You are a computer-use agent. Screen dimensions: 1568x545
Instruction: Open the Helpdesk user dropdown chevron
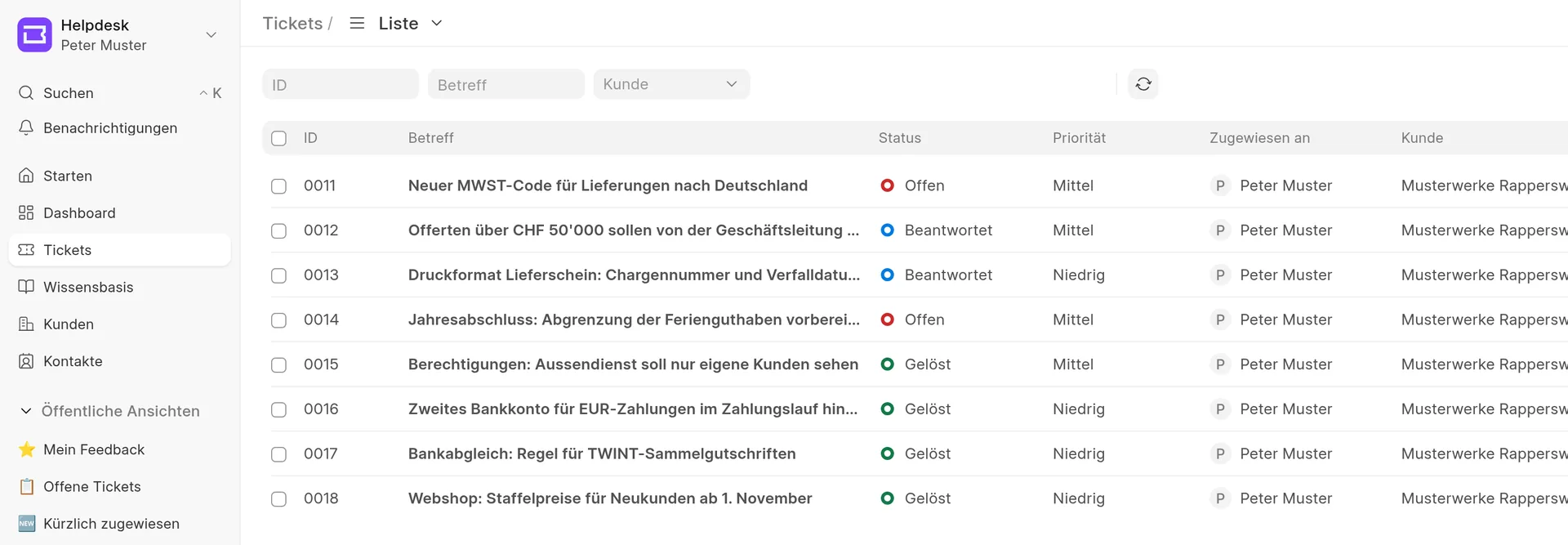pos(212,34)
